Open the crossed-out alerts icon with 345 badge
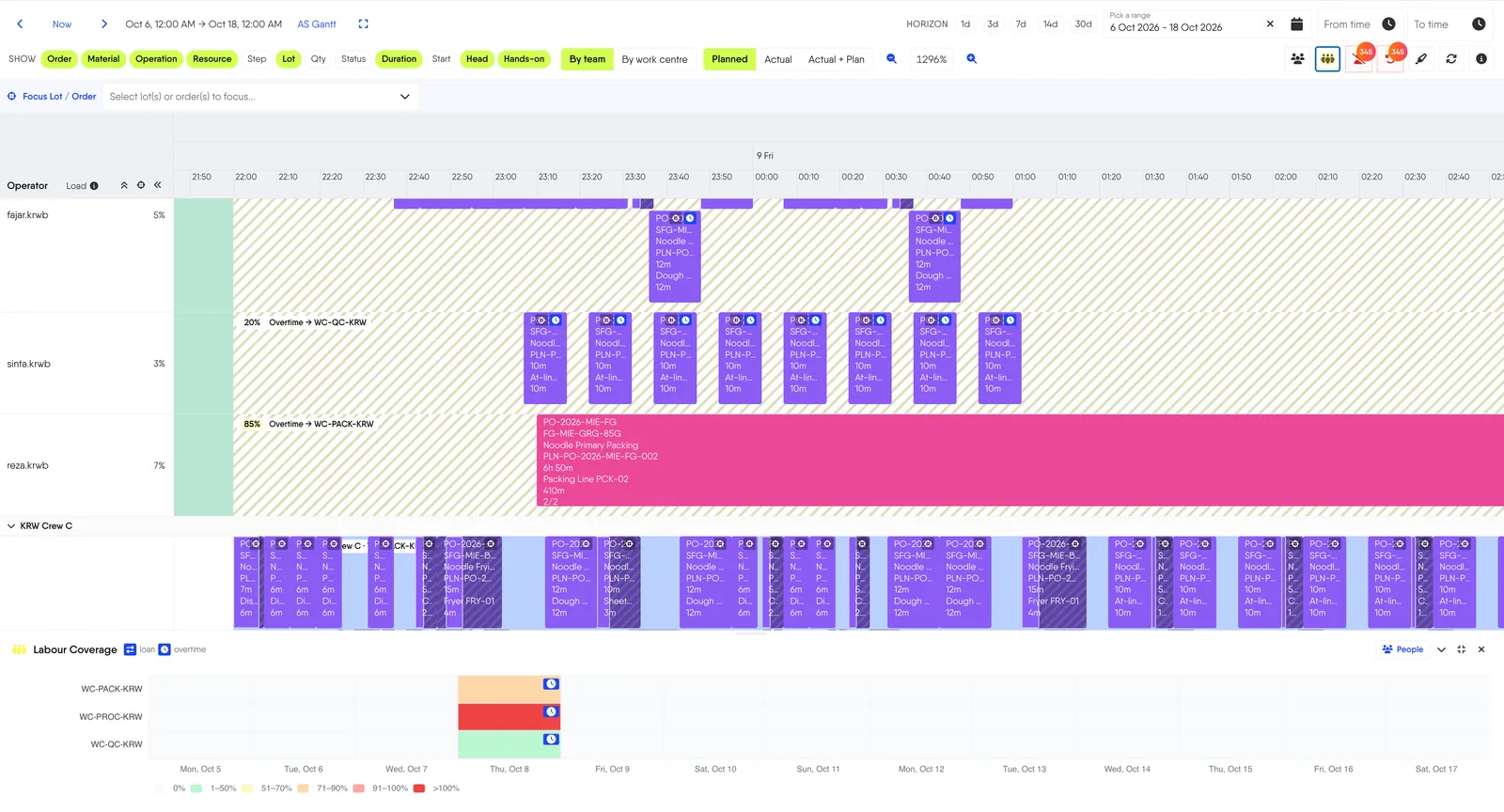This screenshot has height=812, width=1504. 1359,59
